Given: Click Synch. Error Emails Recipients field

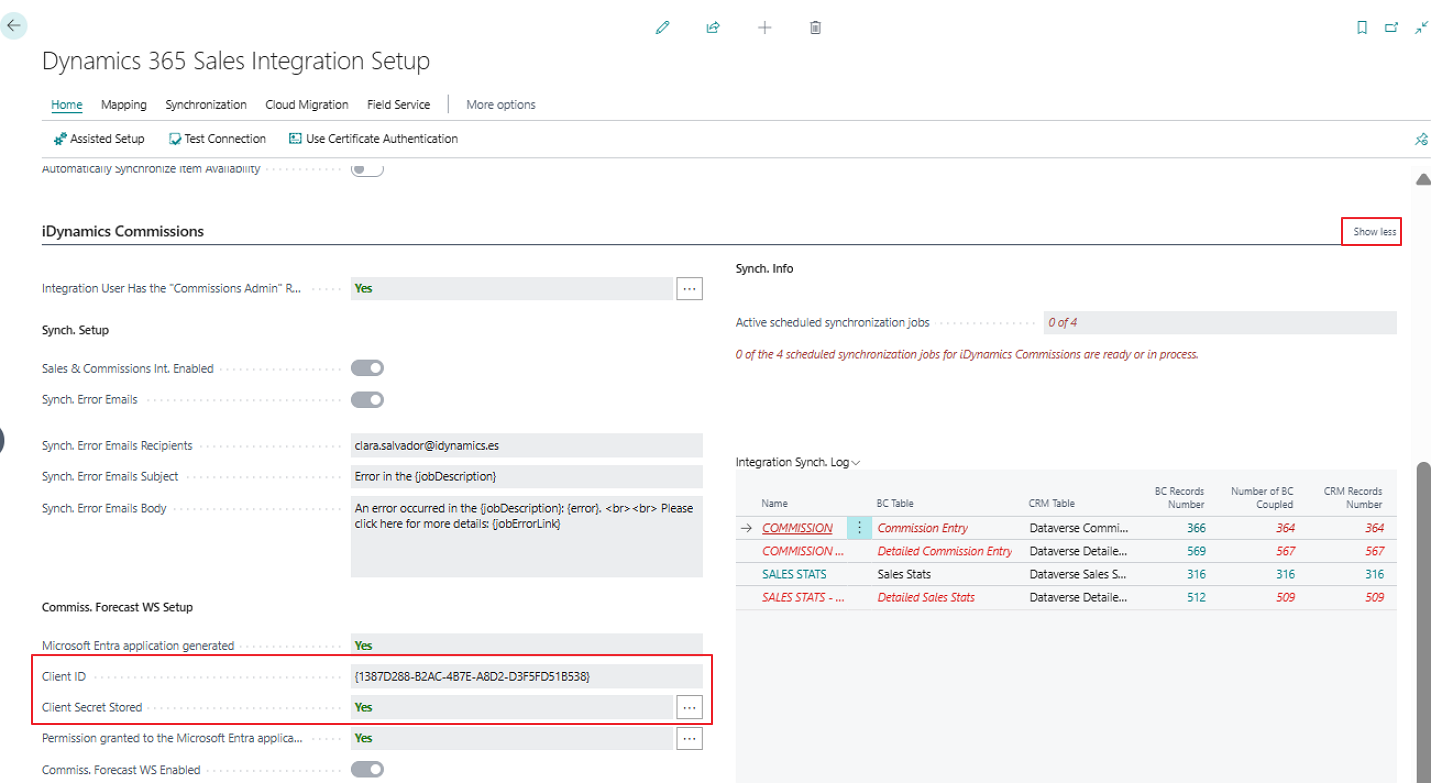Looking at the screenshot, I should (x=527, y=445).
